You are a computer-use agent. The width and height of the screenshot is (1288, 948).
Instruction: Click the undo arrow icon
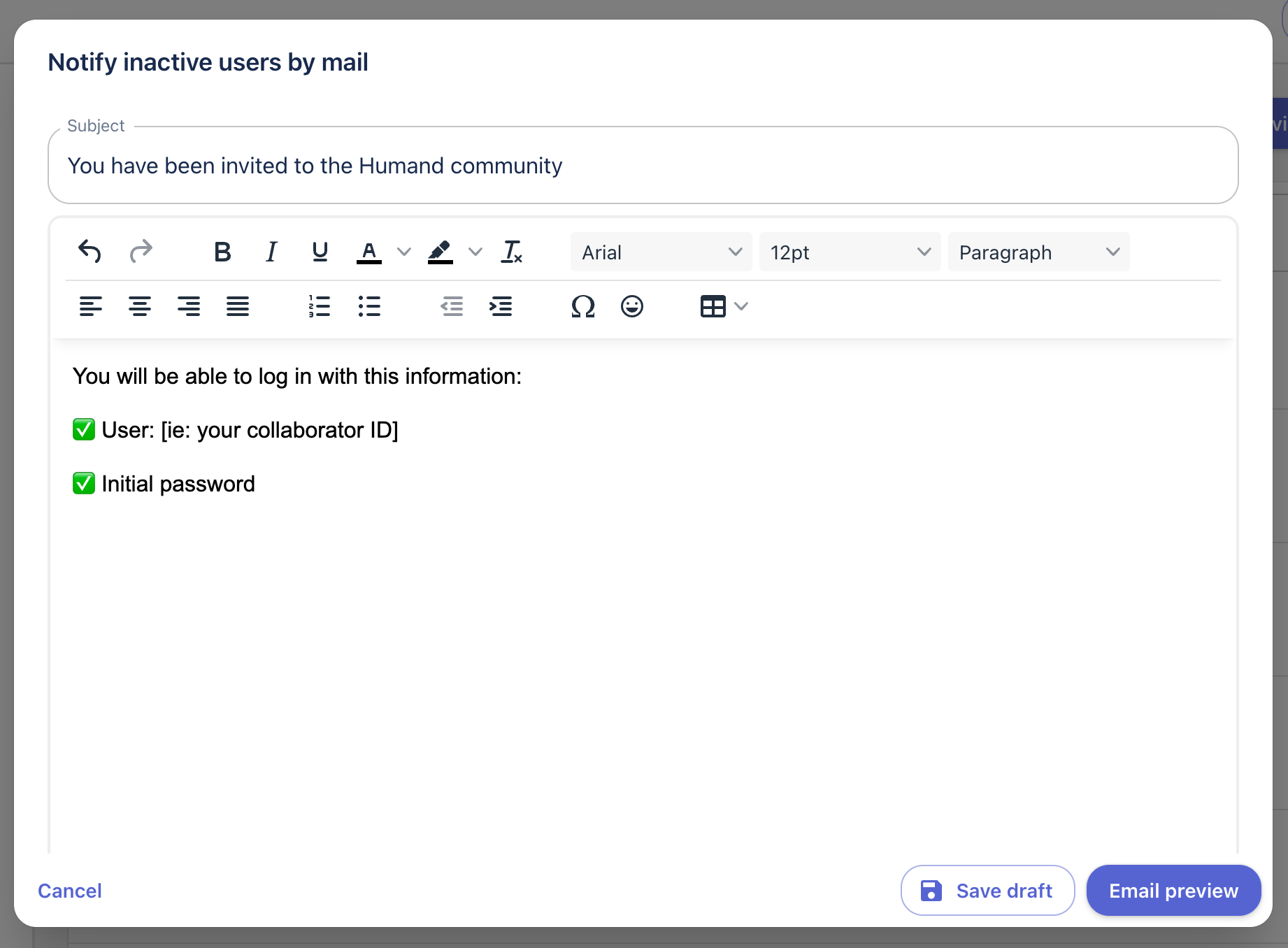(90, 252)
